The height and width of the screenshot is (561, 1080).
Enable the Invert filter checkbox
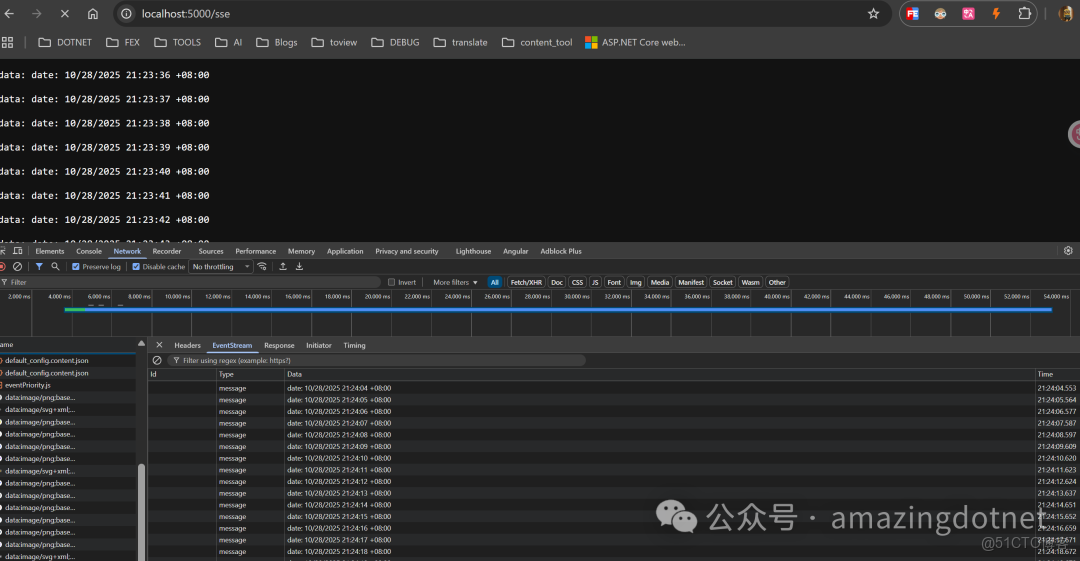coord(392,283)
